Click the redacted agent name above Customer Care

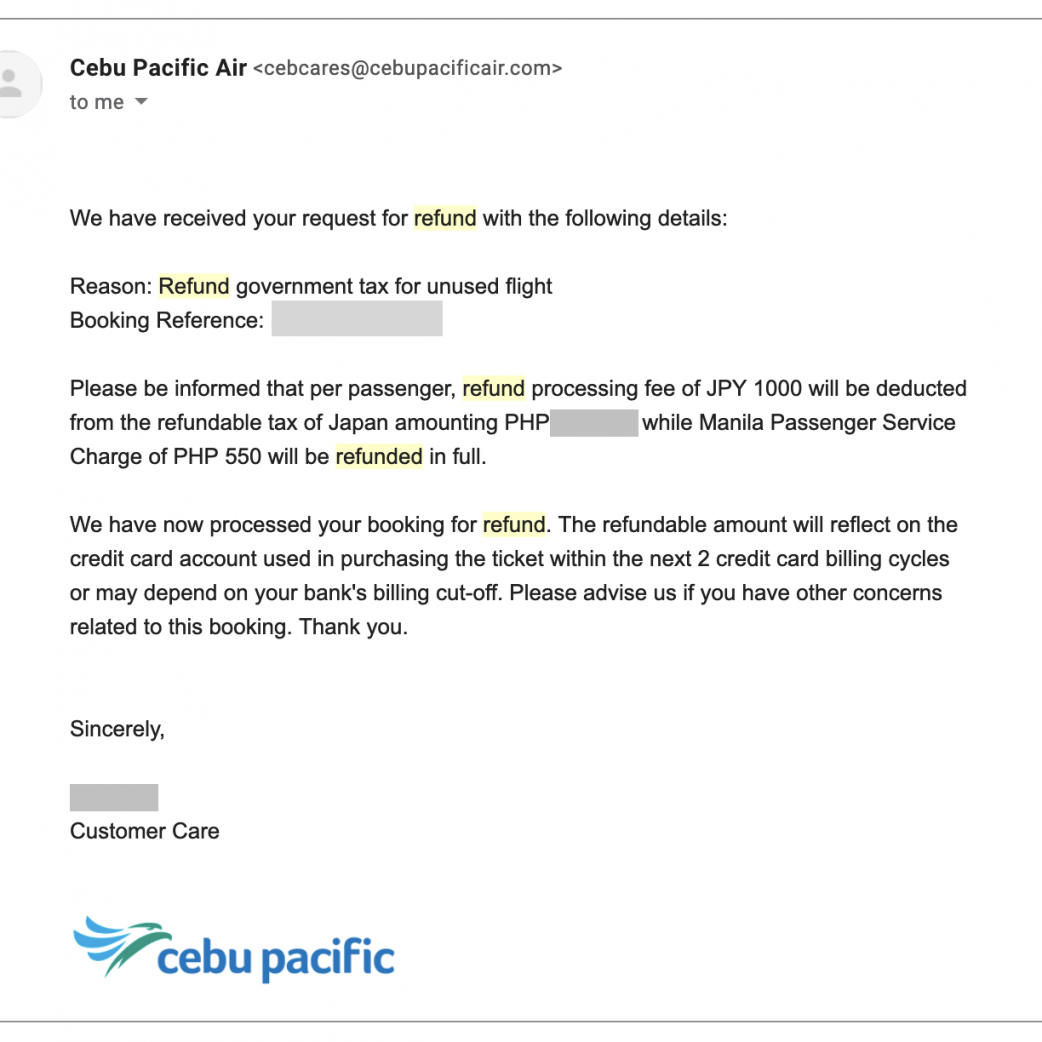pyautogui.click(x=114, y=797)
